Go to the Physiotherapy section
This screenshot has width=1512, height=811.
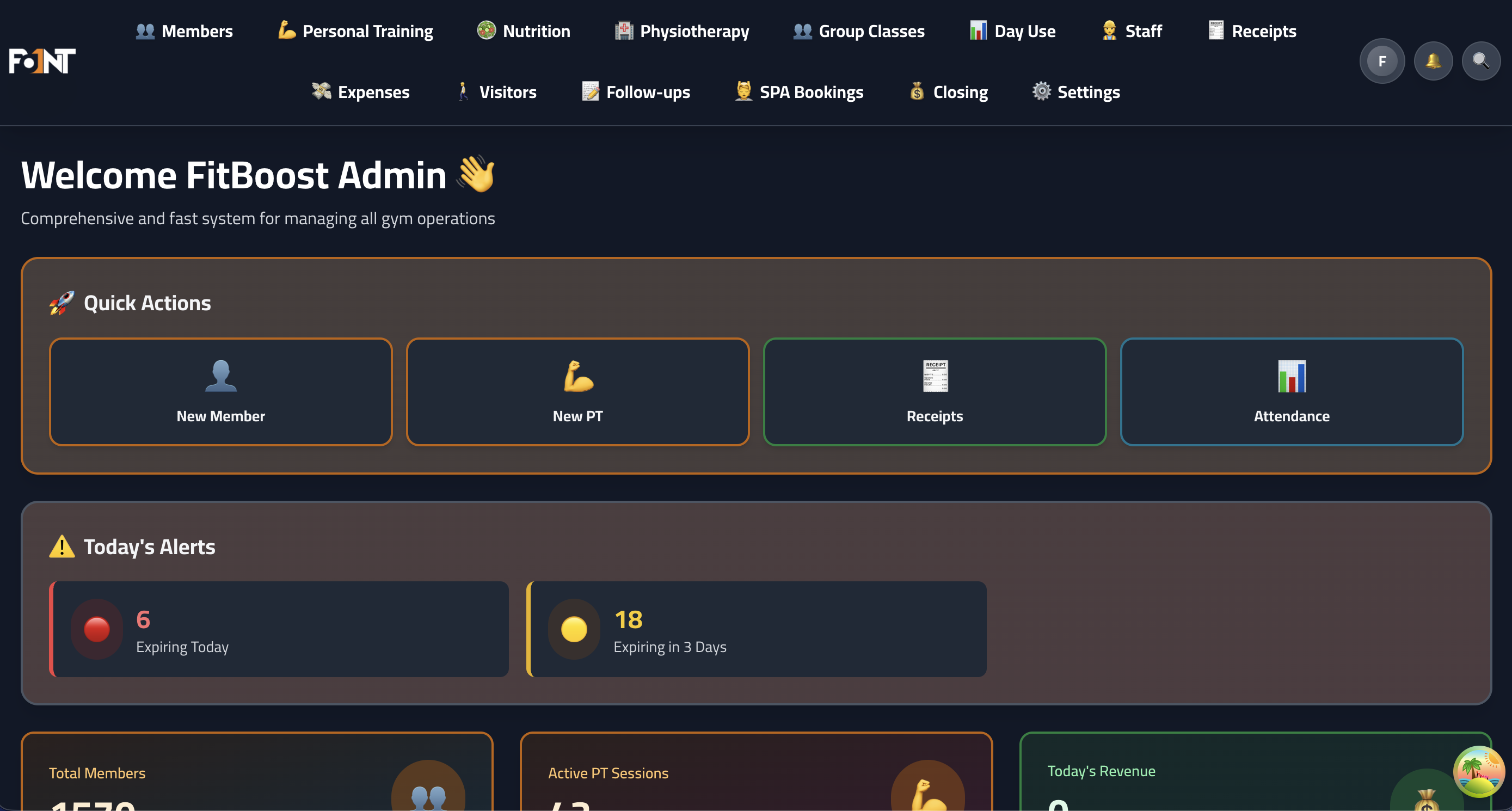681,31
